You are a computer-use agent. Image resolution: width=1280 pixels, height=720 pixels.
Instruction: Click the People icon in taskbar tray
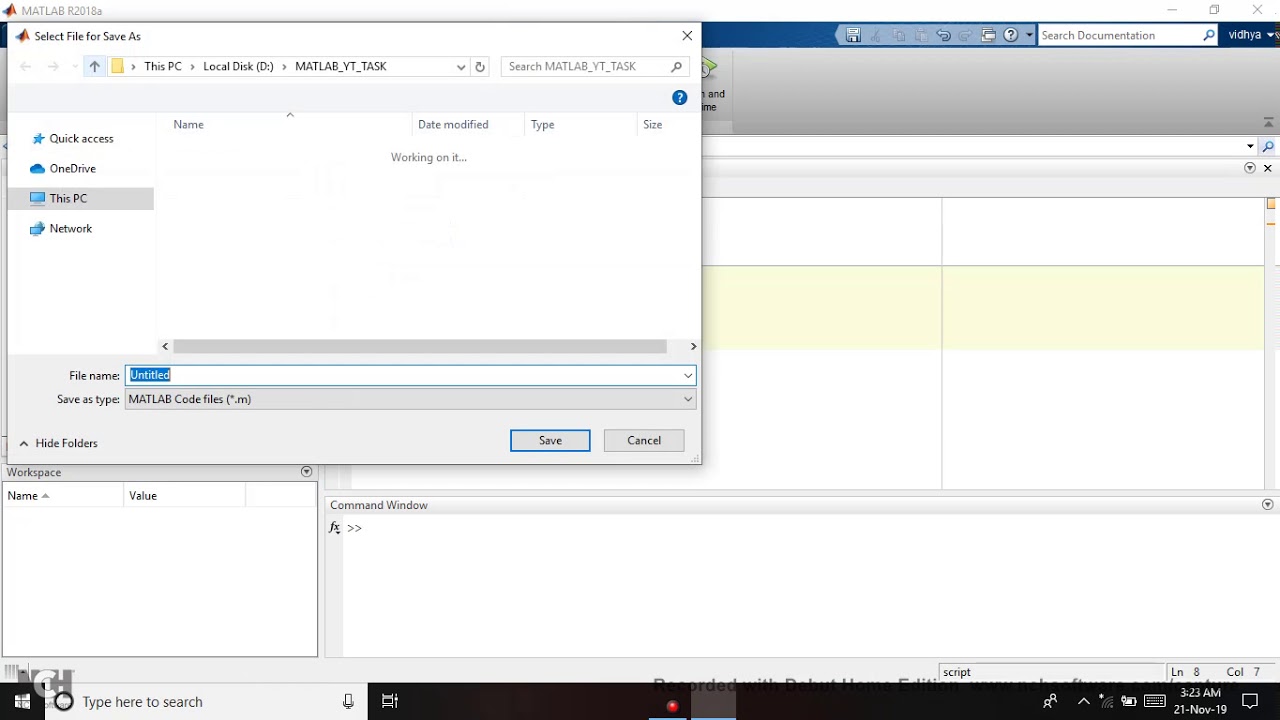click(x=1050, y=702)
